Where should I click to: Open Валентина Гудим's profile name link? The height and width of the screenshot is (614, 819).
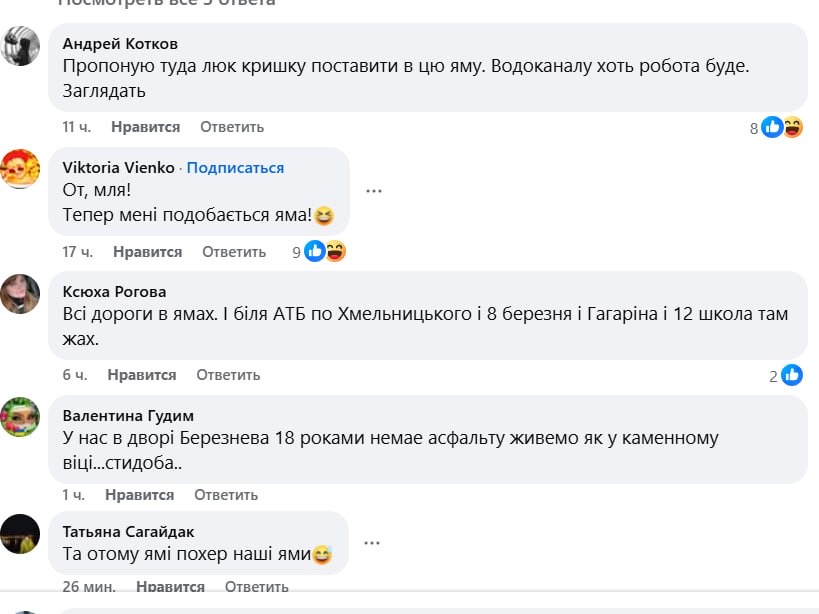128,415
